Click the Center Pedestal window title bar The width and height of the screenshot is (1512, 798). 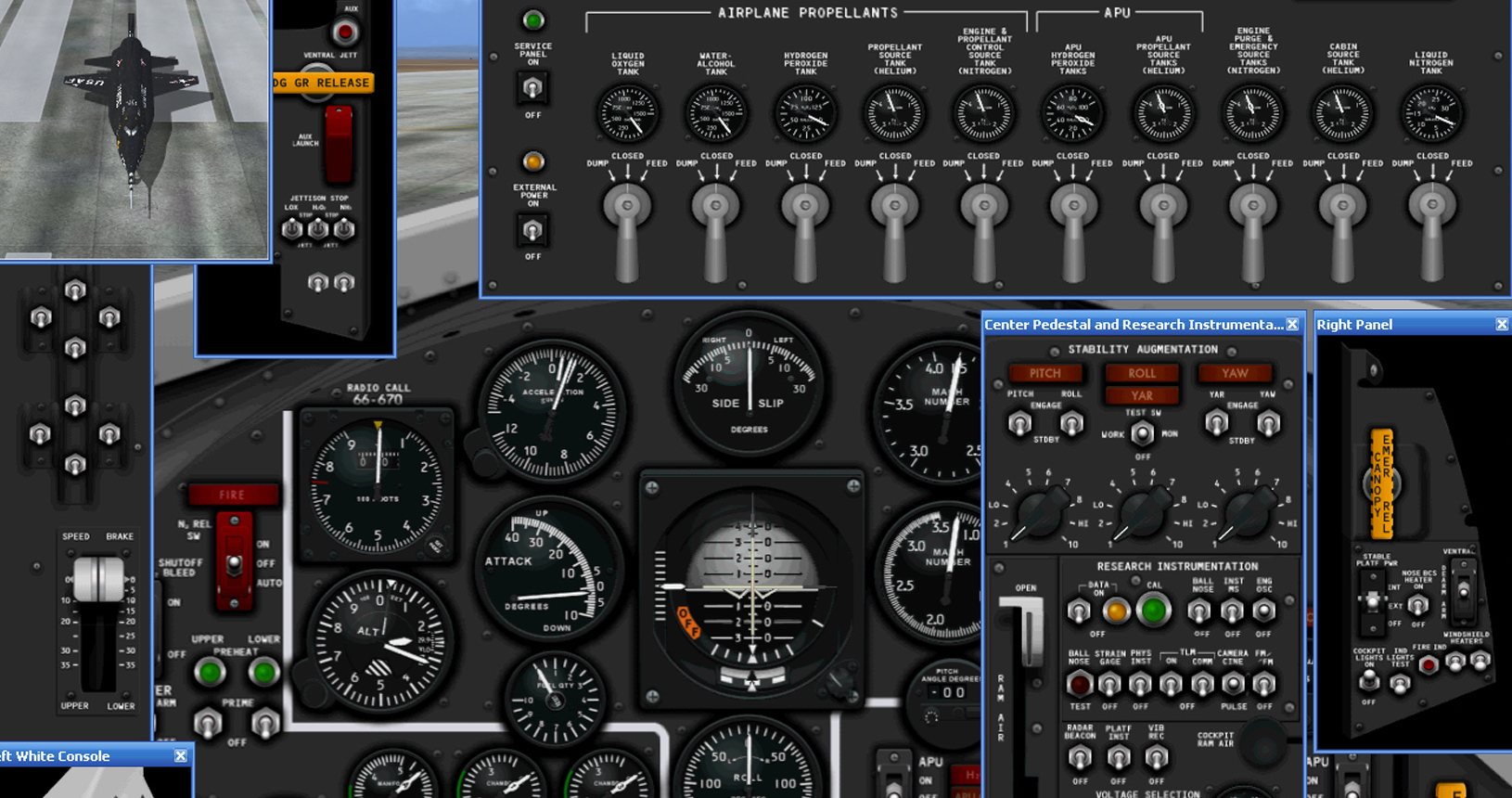coord(1144,324)
